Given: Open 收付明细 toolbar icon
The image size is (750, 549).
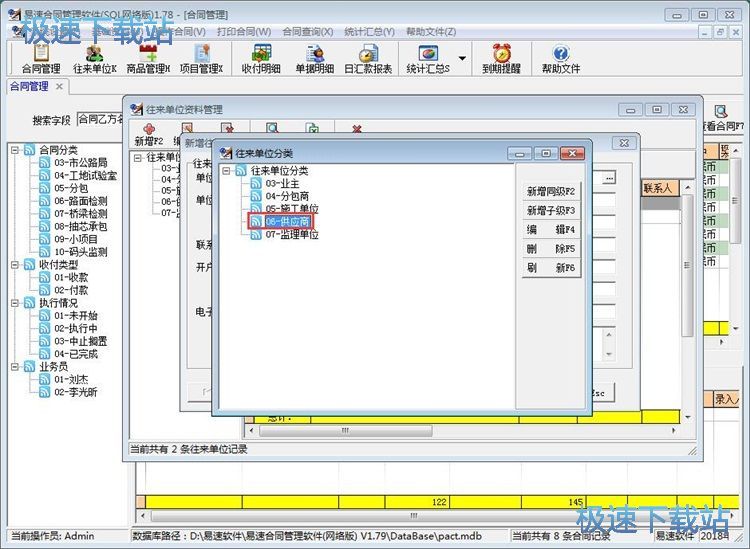Looking at the screenshot, I should [261, 58].
